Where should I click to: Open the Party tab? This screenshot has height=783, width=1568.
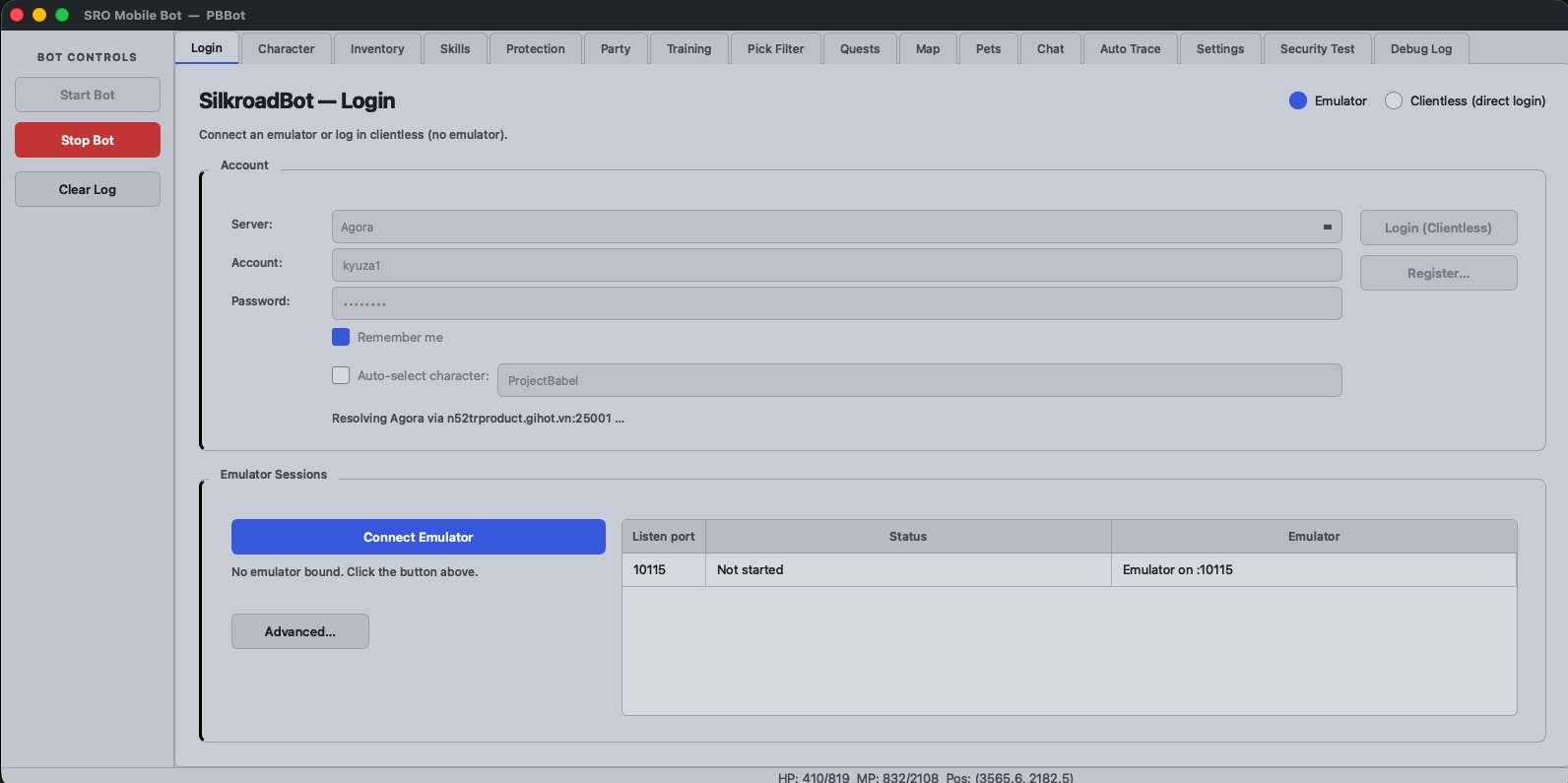pyautogui.click(x=616, y=48)
